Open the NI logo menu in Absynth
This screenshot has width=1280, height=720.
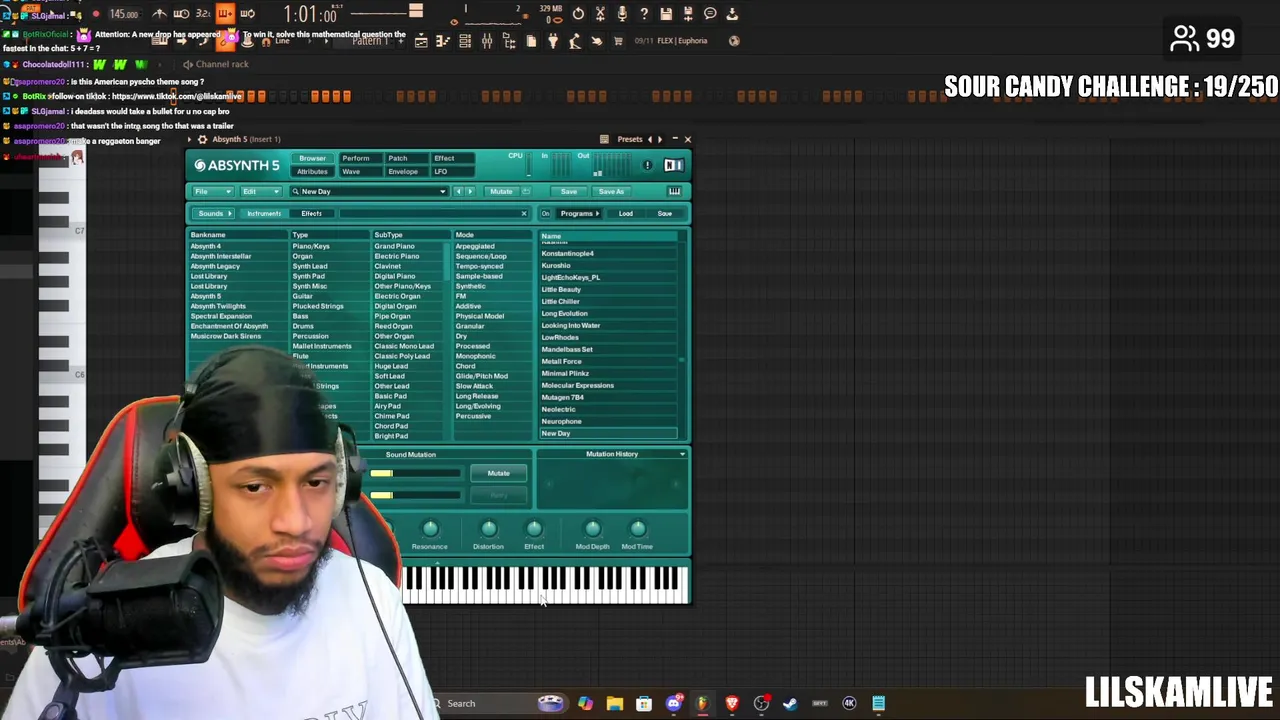click(x=674, y=165)
